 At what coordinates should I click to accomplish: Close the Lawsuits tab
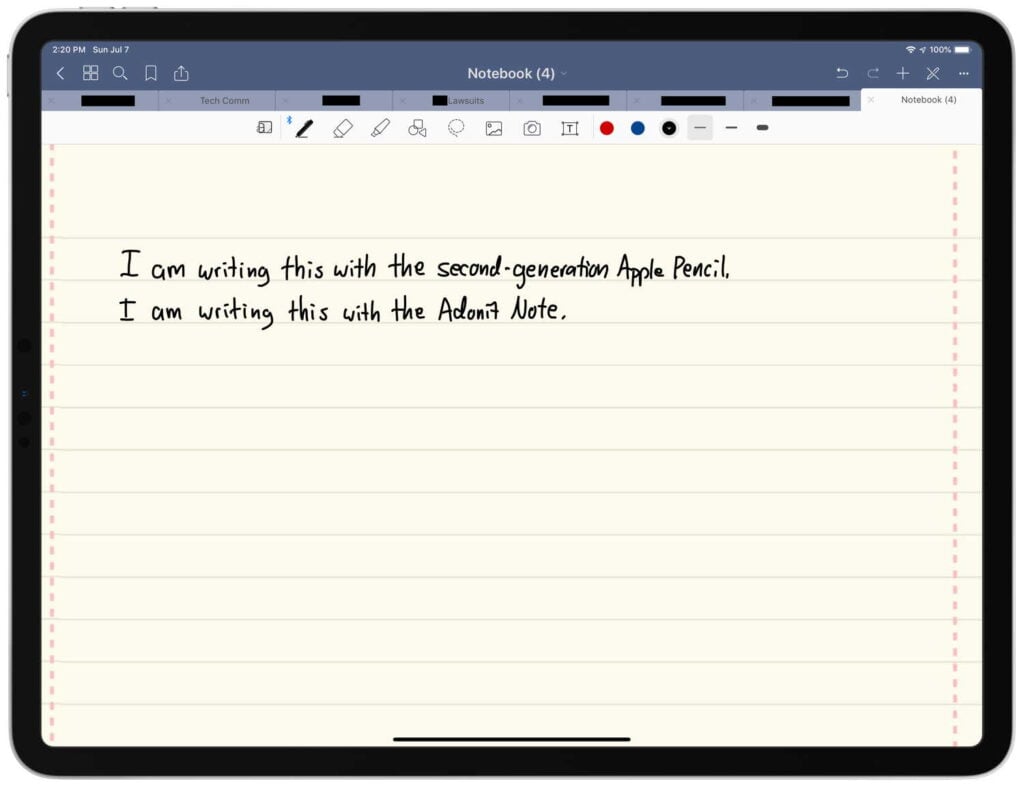coord(403,101)
